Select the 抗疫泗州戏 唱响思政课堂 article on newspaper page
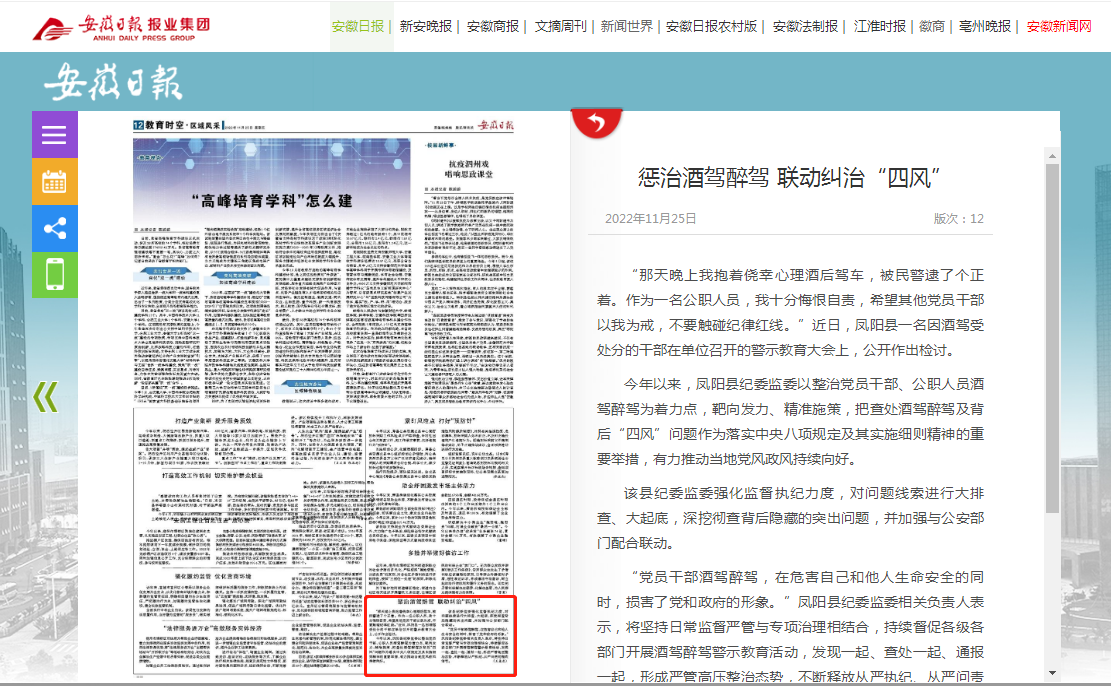Image resolution: width=1111 pixels, height=686 pixels. [x=469, y=169]
